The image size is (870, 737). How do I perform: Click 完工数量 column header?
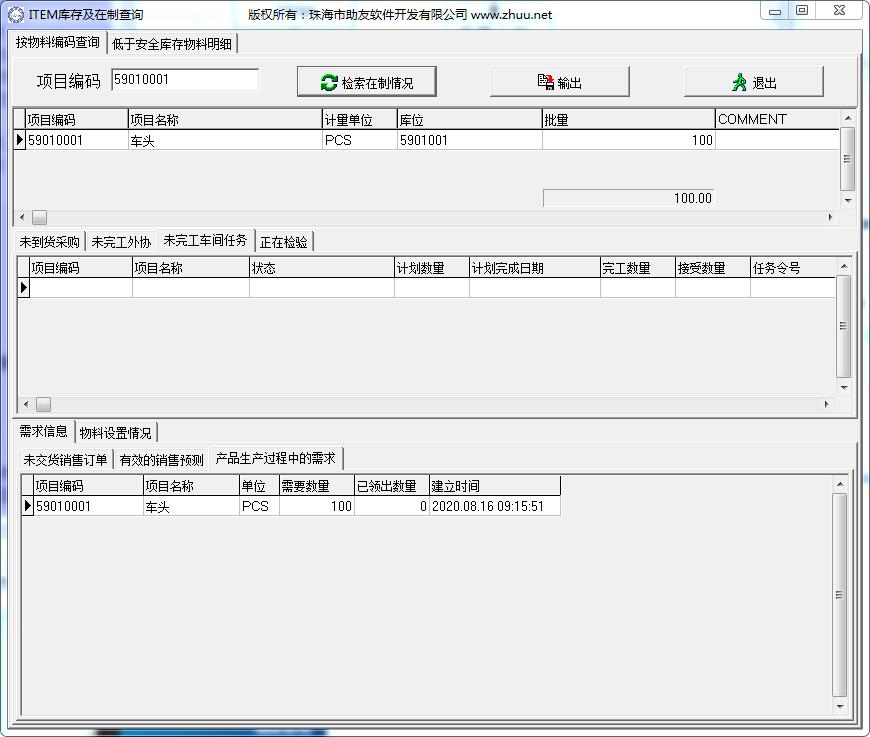637,268
